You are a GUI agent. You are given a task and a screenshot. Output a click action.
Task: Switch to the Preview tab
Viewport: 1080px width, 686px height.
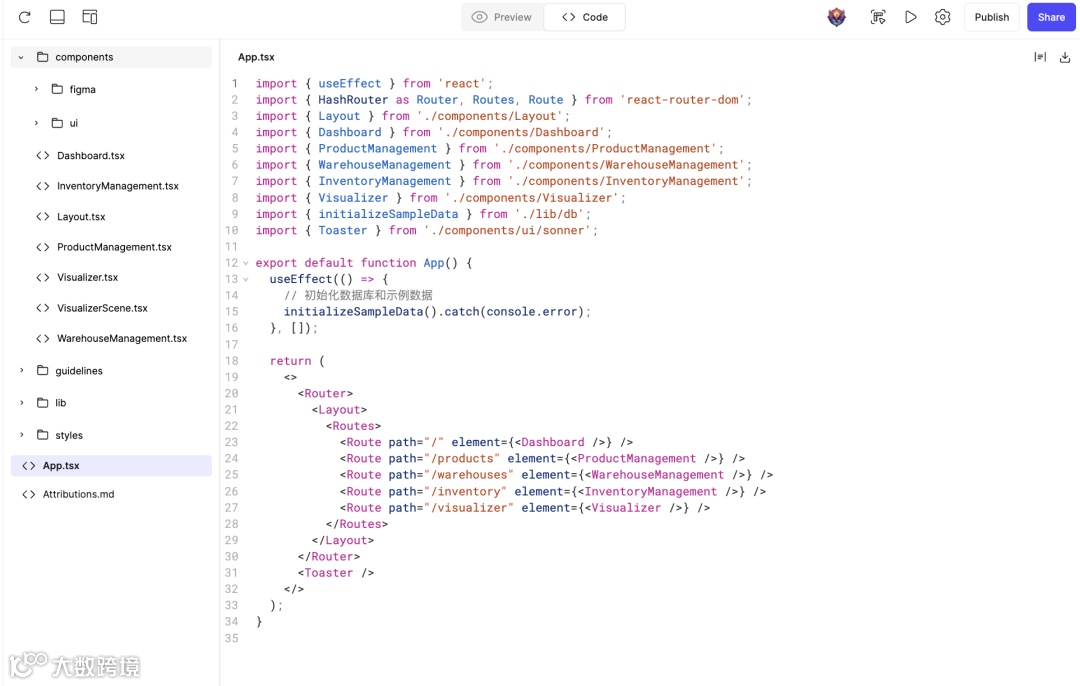click(502, 17)
